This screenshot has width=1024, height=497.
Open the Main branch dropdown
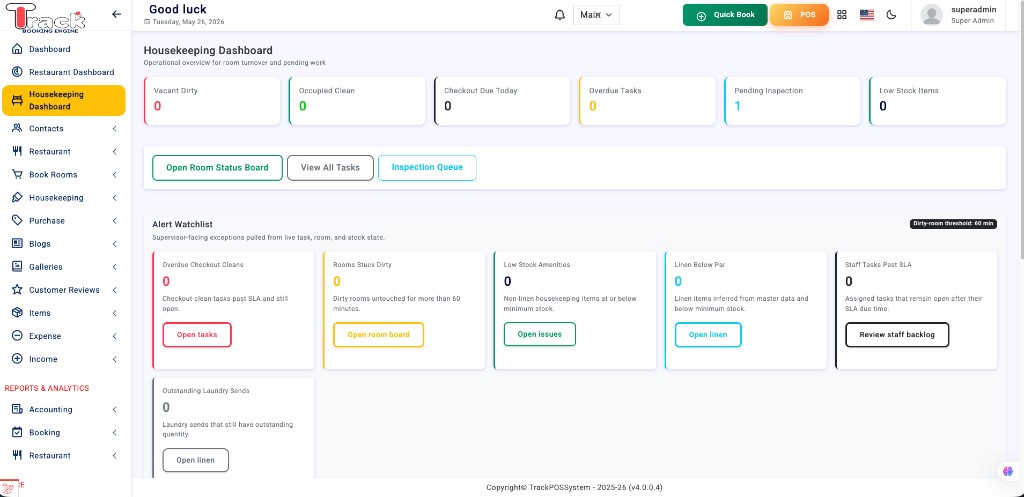click(596, 15)
